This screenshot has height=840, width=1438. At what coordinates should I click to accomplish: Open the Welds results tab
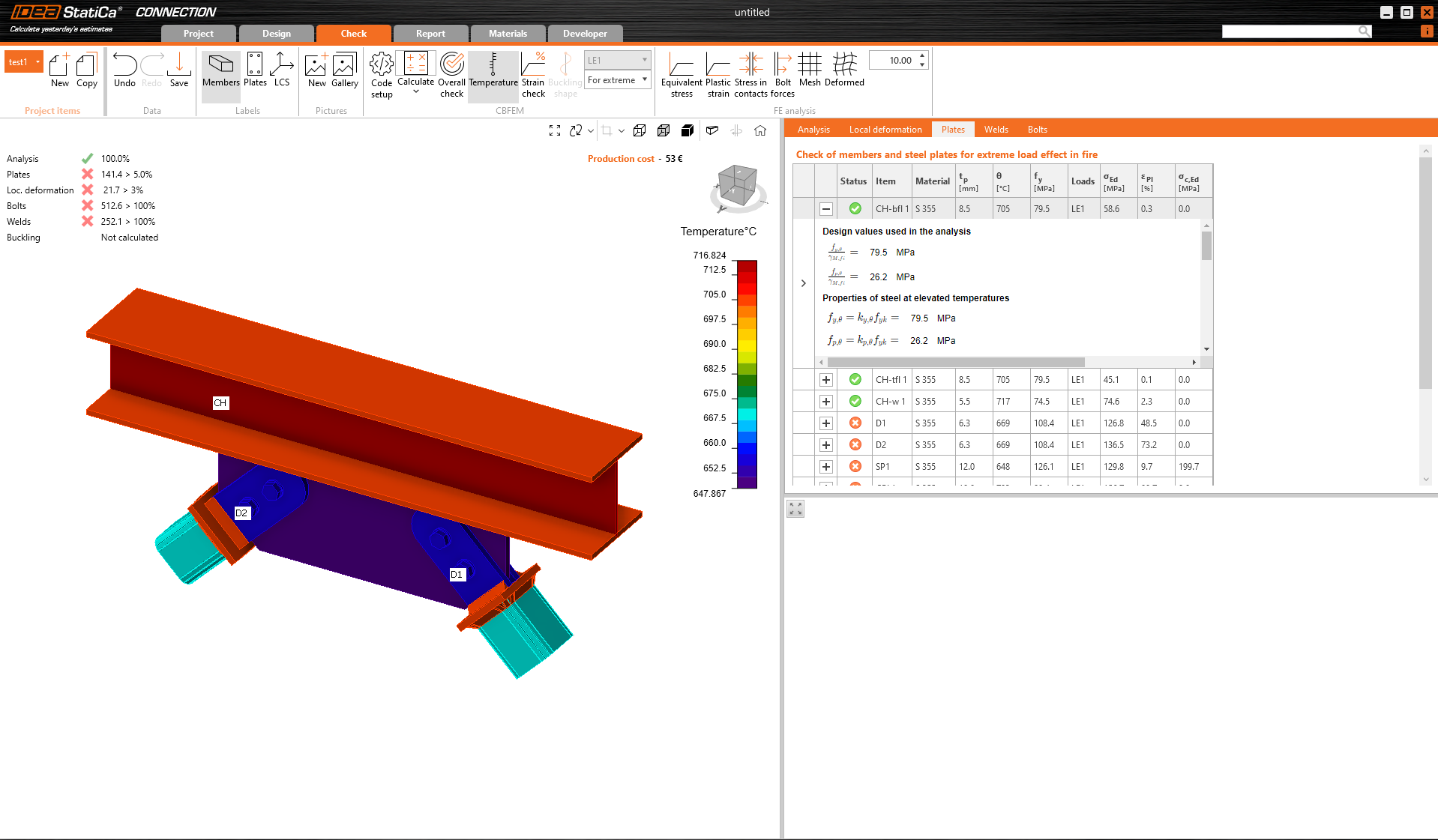[x=996, y=130]
